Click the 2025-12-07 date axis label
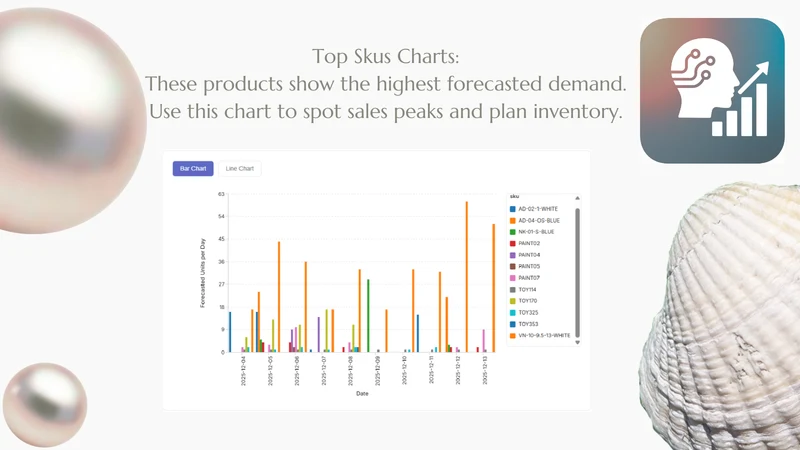Viewport: 800px width, 450px height. coord(324,371)
